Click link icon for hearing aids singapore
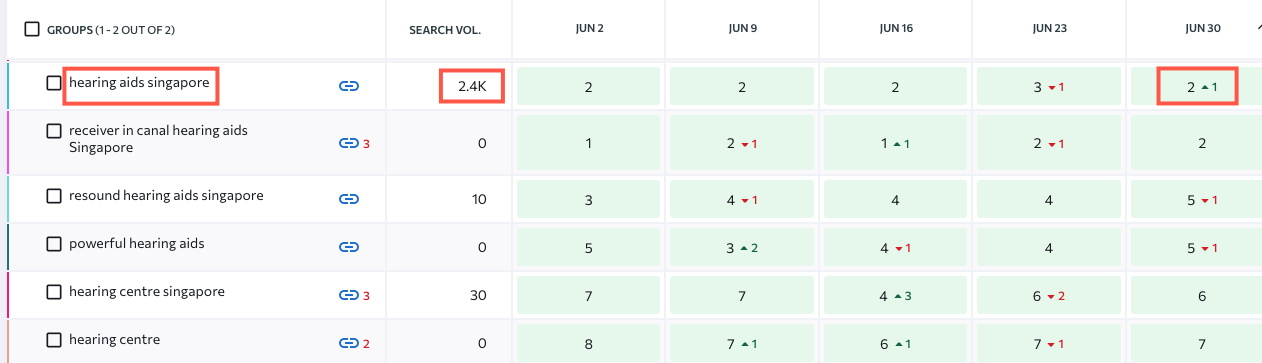 tap(348, 87)
